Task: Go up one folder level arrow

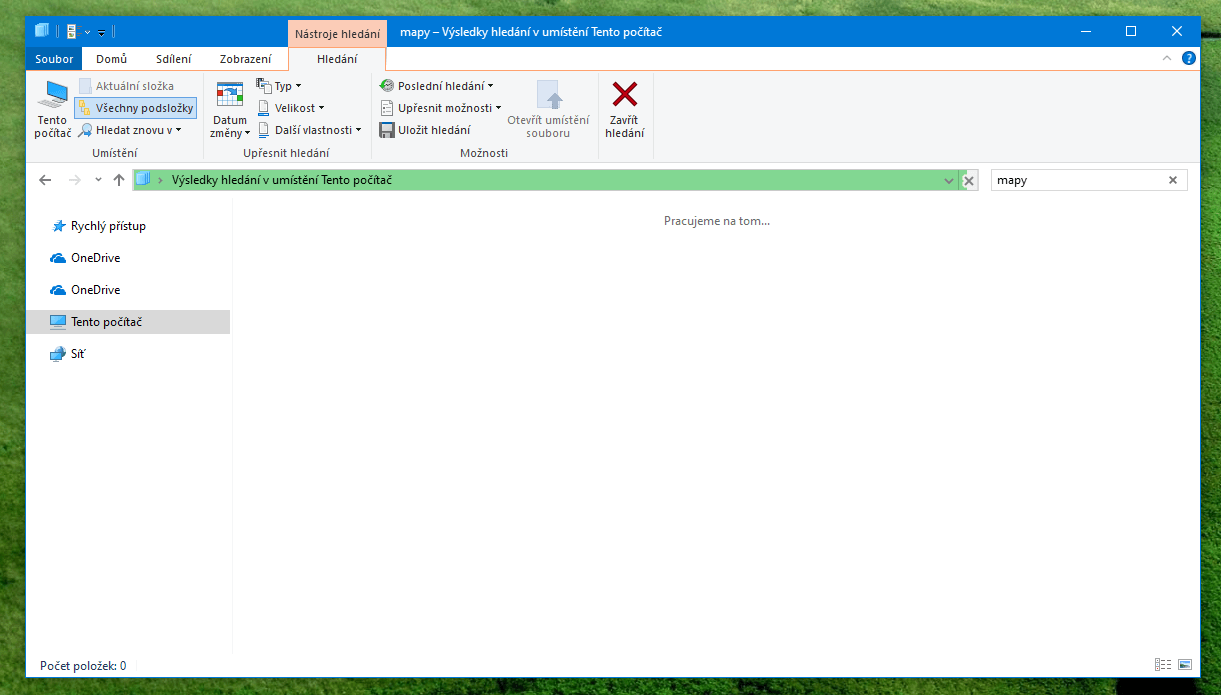Action: click(x=119, y=180)
